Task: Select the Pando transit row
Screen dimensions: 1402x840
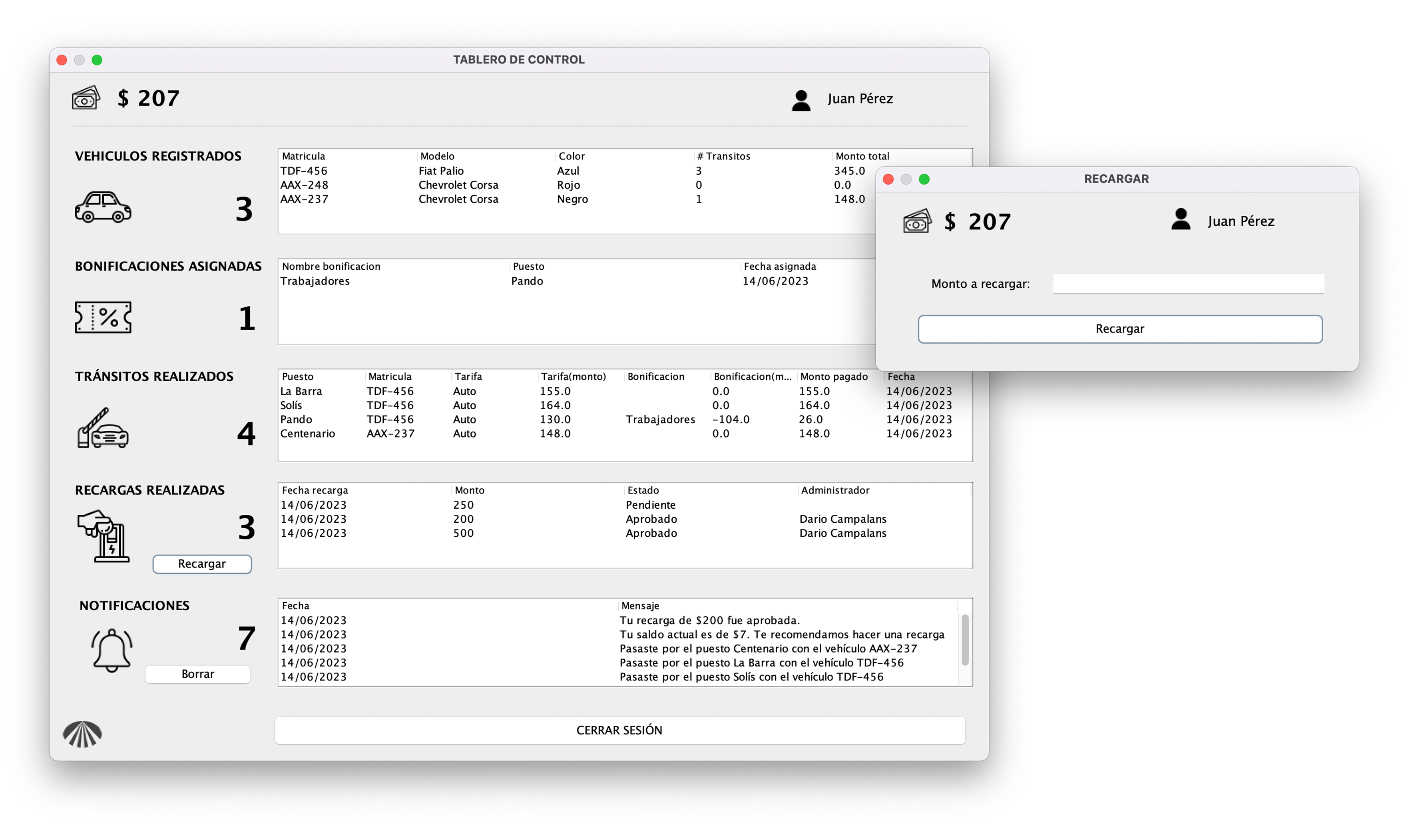Action: [x=625, y=420]
